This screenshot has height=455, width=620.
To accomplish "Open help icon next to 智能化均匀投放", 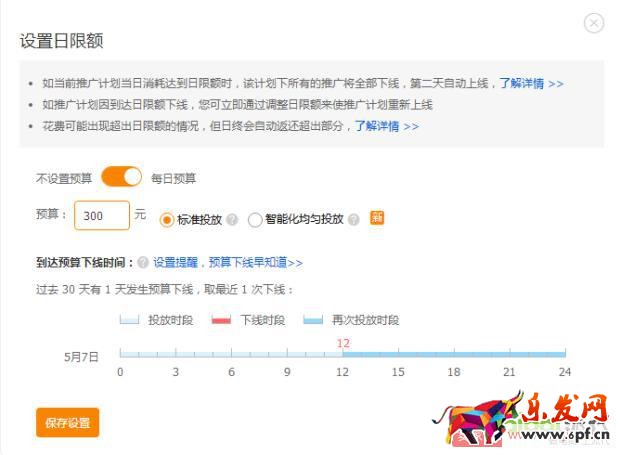I will pyautogui.click(x=354, y=220).
